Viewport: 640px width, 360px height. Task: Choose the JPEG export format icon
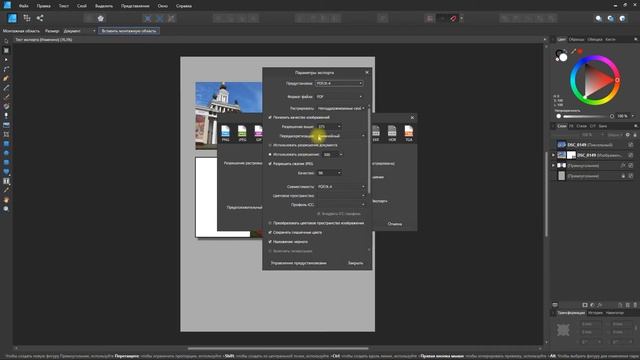[x=242, y=133]
